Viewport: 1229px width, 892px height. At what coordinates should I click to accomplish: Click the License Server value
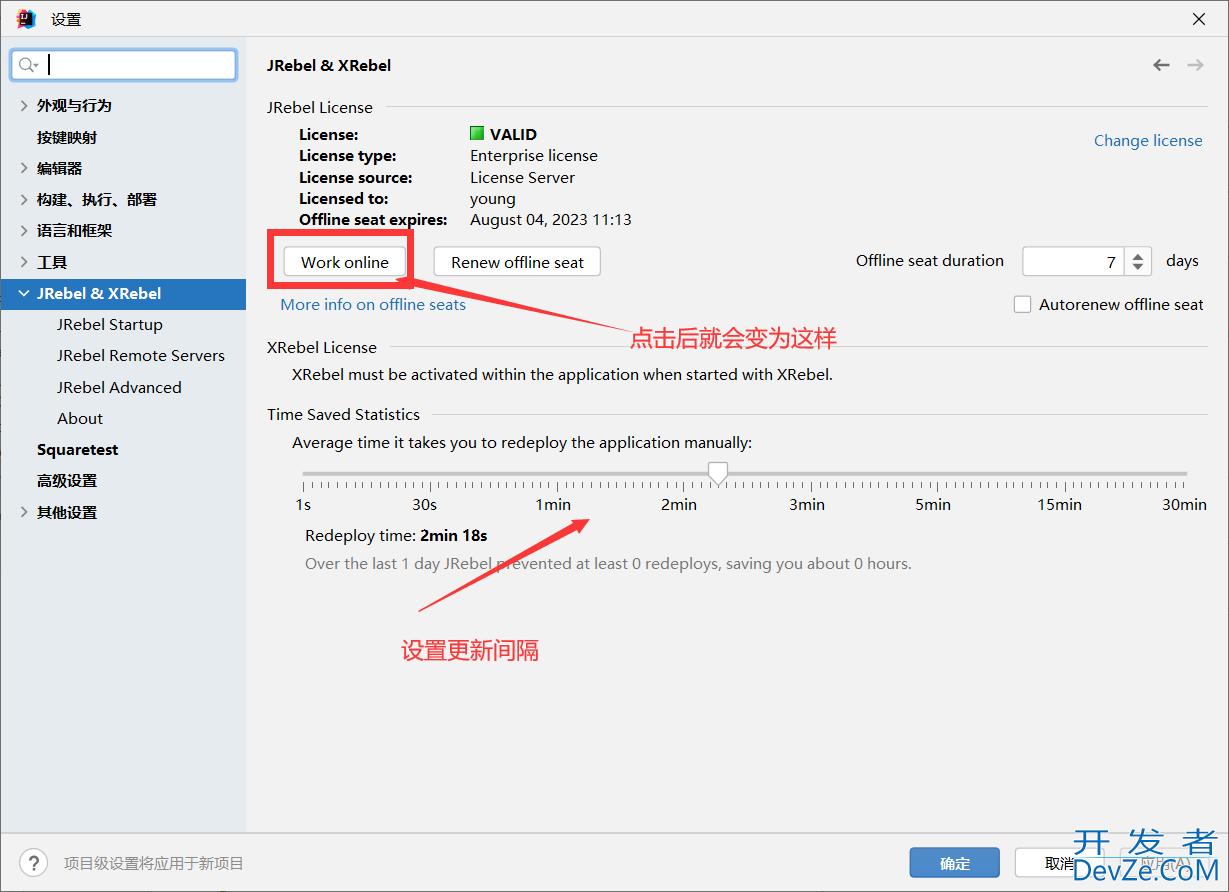pos(523,177)
